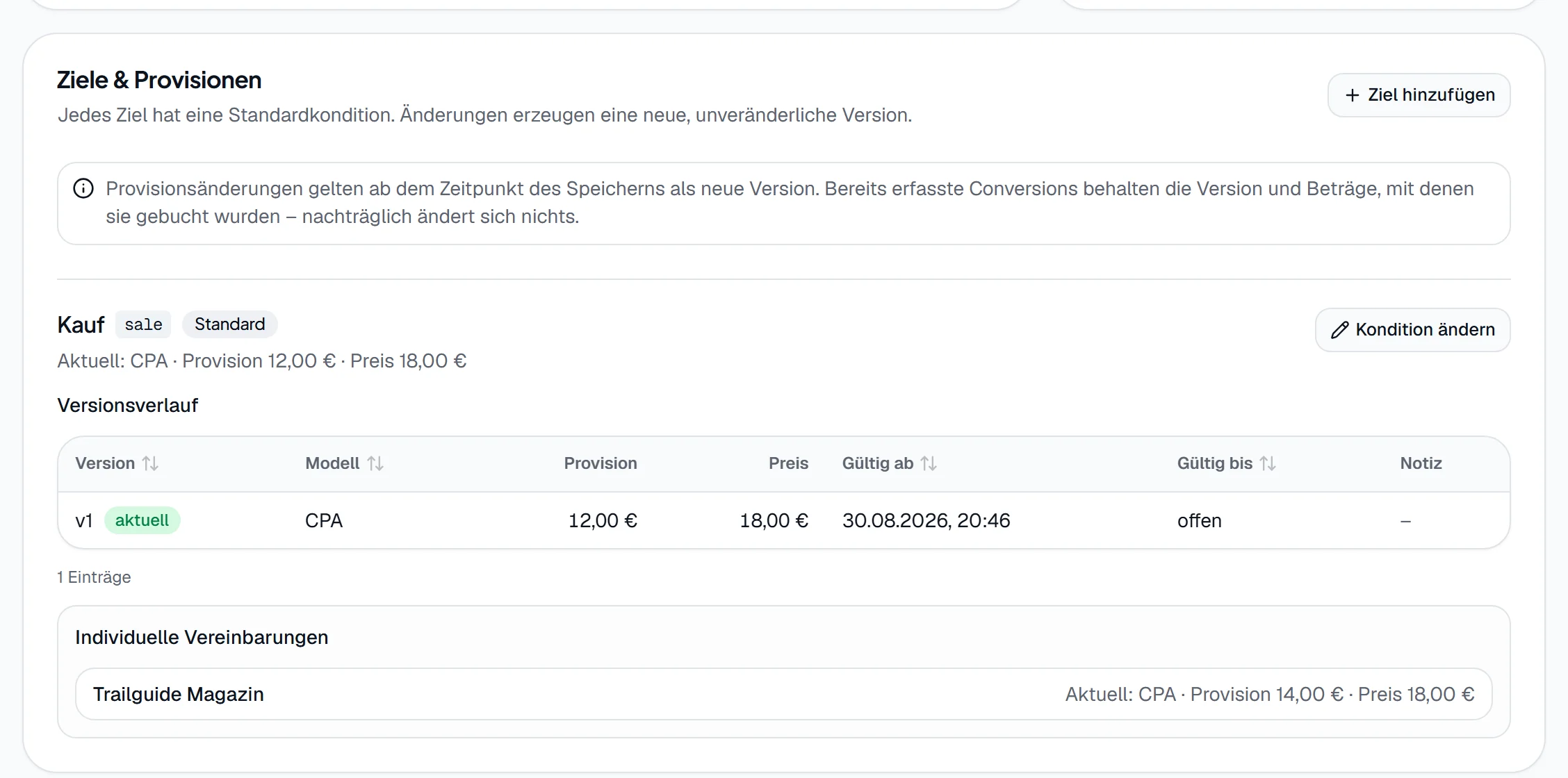Click the sale tag next to Kauf

143,324
